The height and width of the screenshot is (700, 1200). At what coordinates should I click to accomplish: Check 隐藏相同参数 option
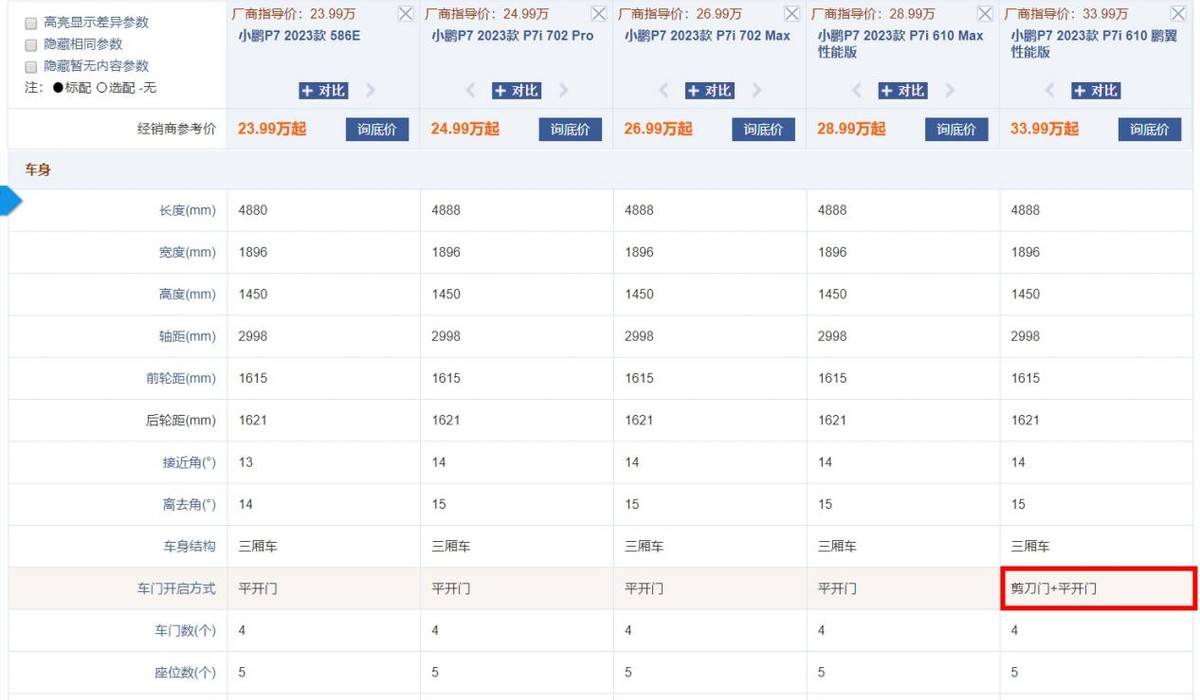pyautogui.click(x=31, y=45)
